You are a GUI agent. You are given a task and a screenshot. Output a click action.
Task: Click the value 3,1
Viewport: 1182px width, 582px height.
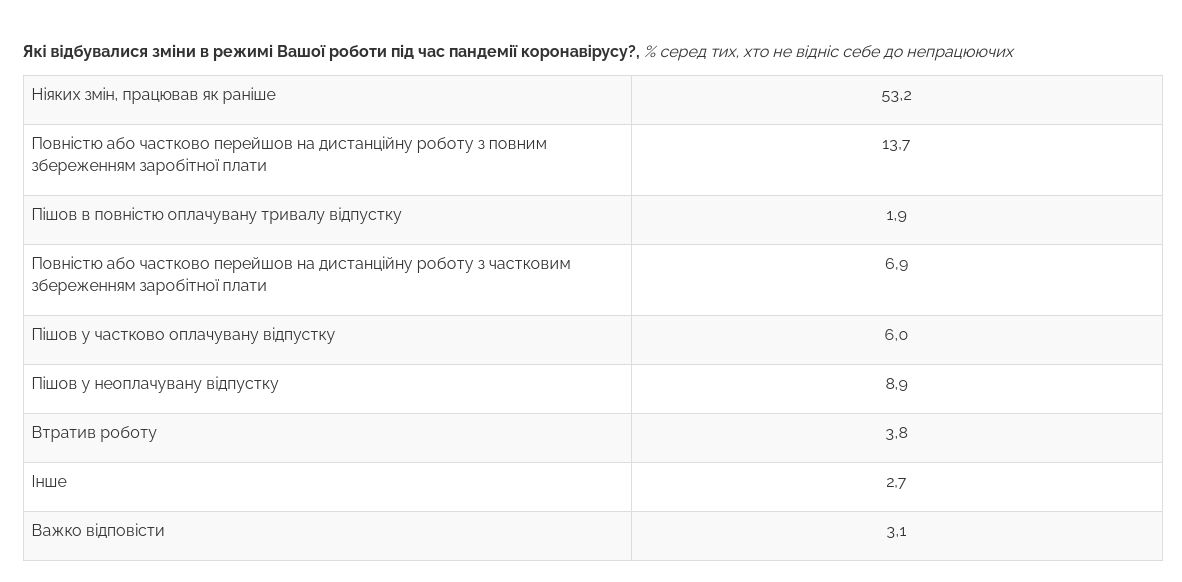896,532
